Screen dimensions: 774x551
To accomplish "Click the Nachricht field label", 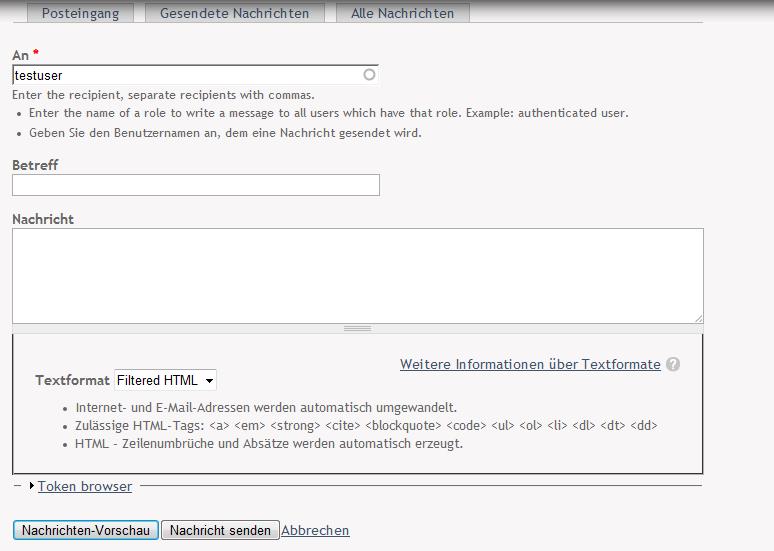I will pyautogui.click(x=43, y=219).
